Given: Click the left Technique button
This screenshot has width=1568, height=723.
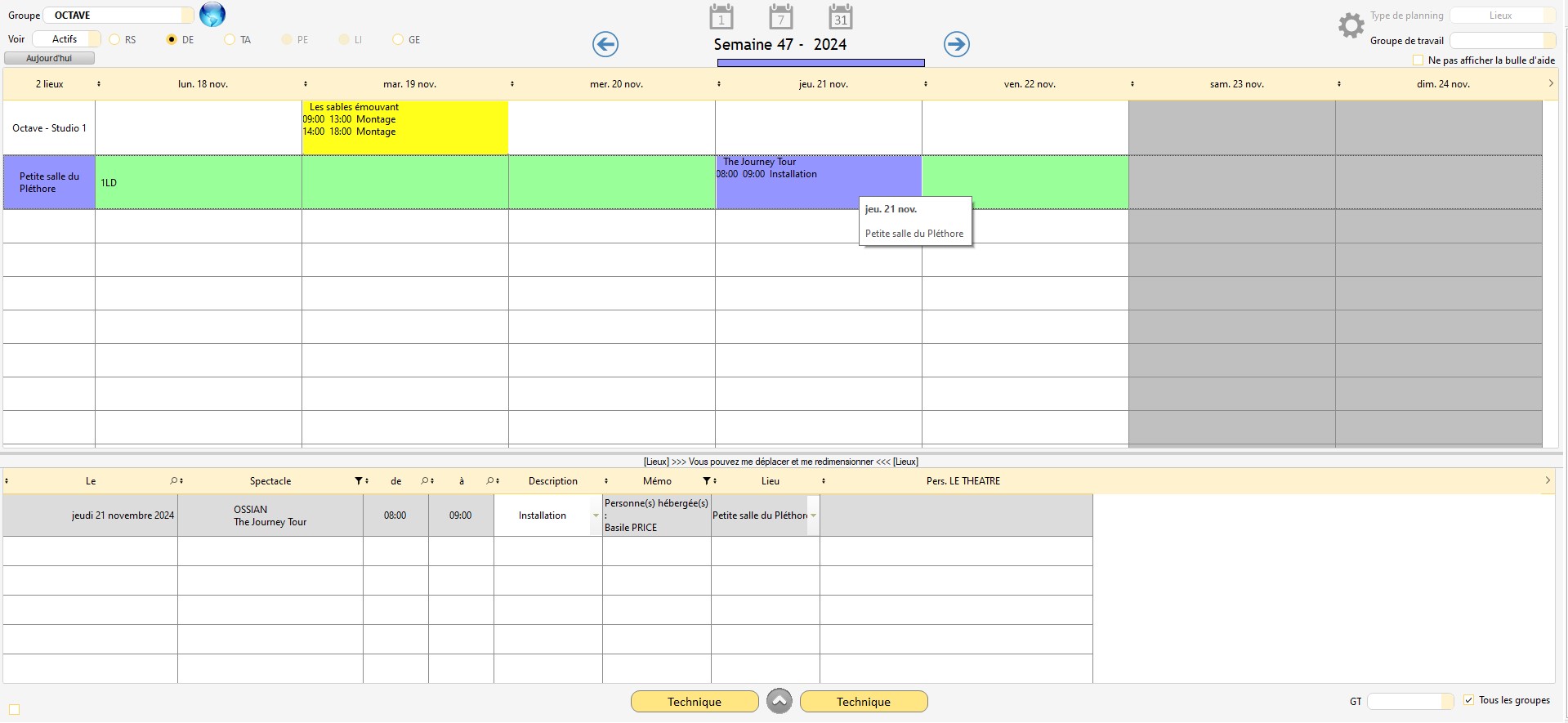Looking at the screenshot, I should point(694,701).
